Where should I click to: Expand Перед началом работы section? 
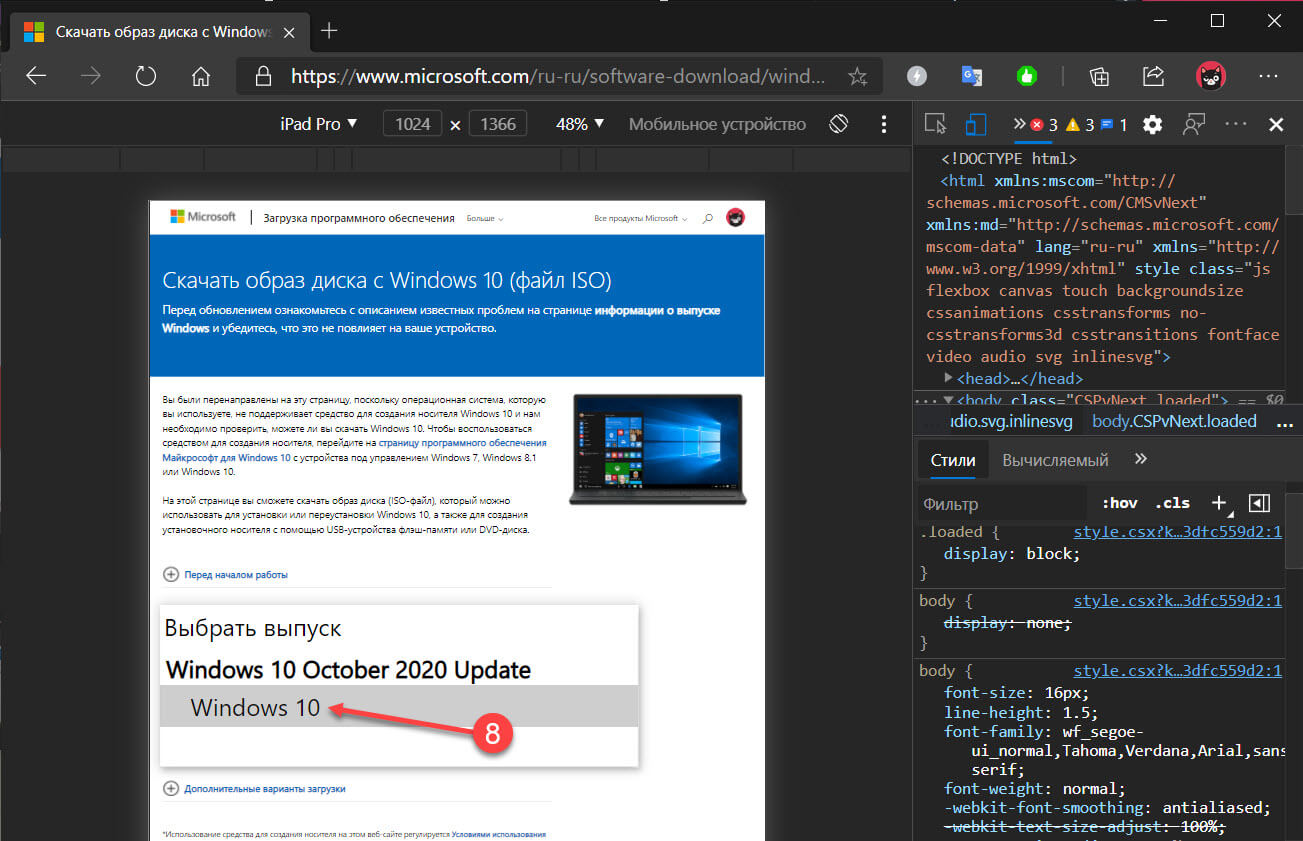coord(226,575)
